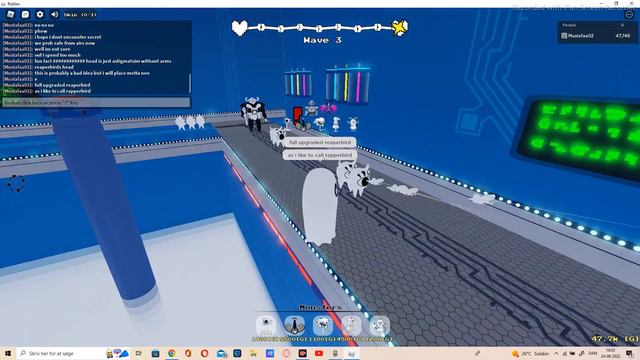
Task: Open Google Chrome from the taskbar
Action: (172, 353)
